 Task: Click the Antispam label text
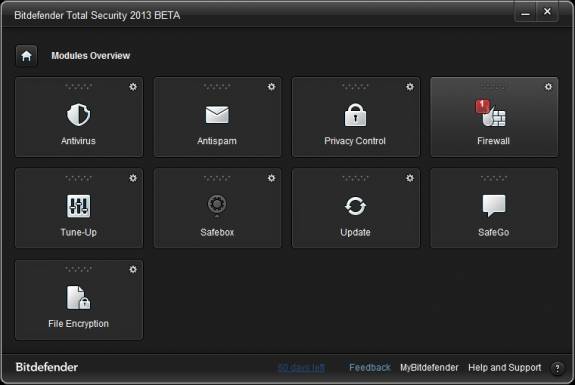point(217,141)
